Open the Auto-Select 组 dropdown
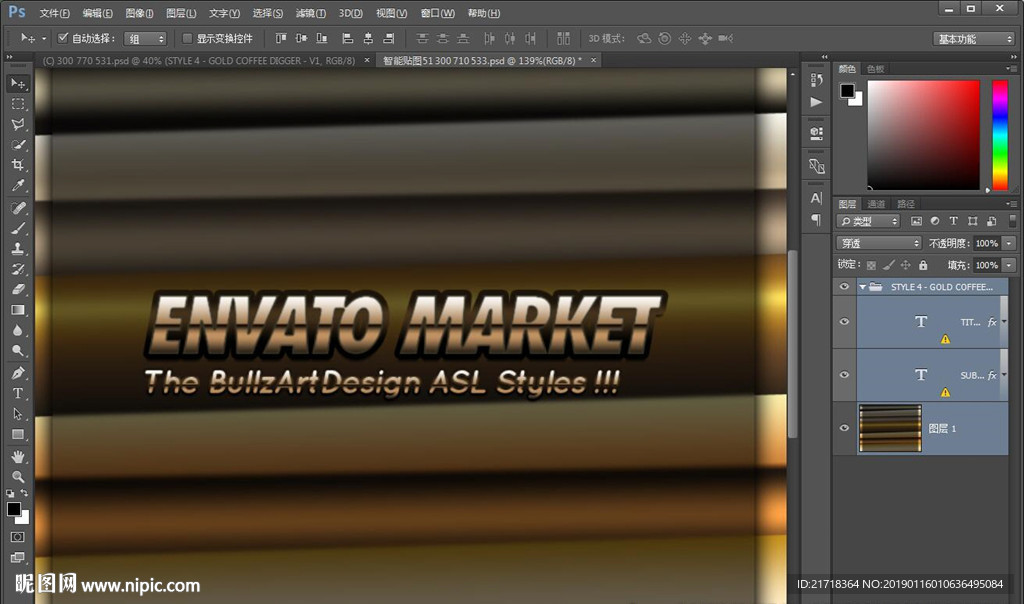This screenshot has height=604, width=1024. [146, 39]
